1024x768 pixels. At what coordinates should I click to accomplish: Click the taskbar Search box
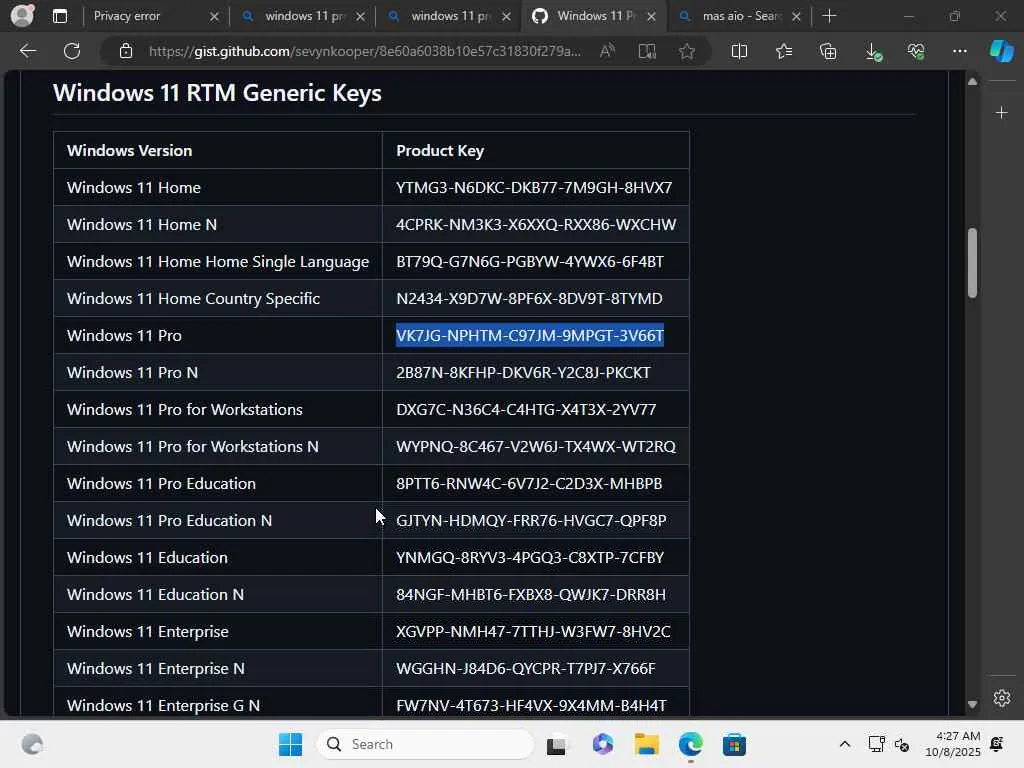(x=425, y=744)
